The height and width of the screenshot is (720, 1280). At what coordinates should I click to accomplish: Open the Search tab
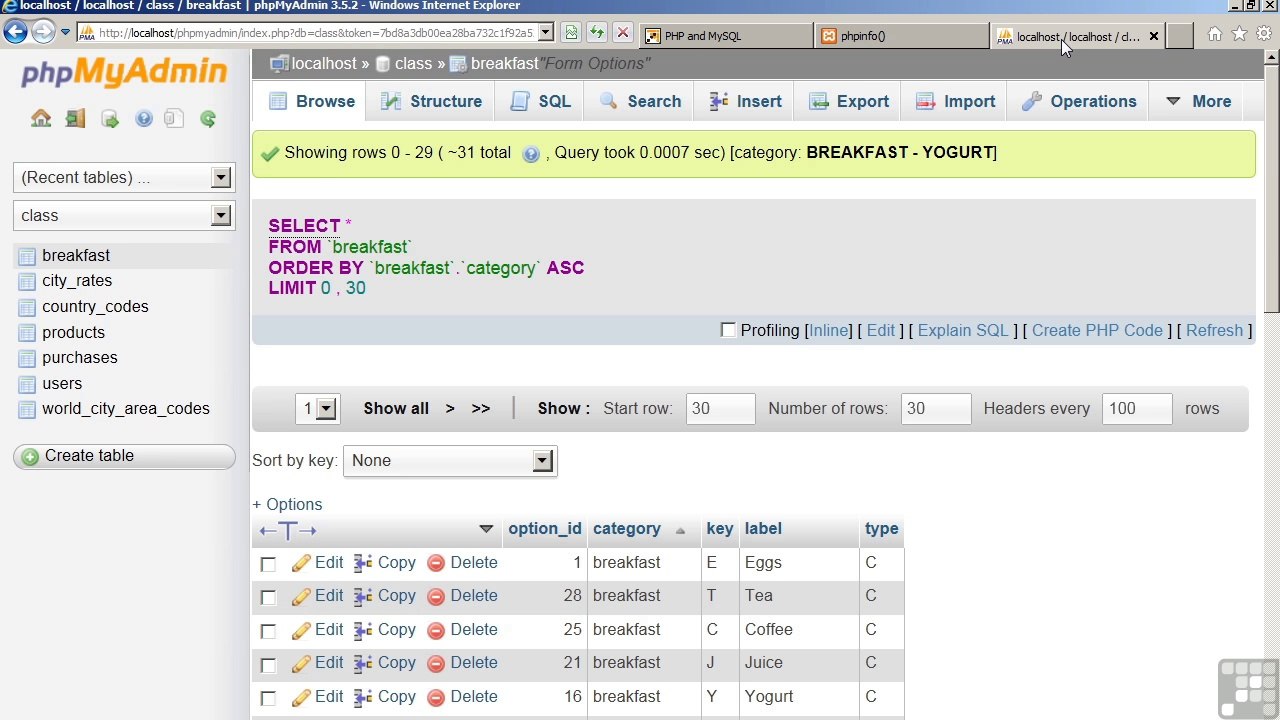coord(640,101)
